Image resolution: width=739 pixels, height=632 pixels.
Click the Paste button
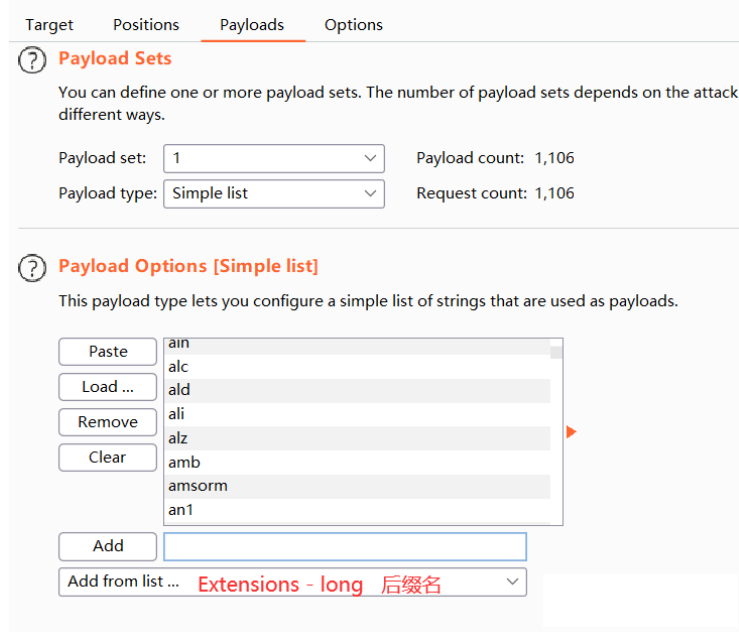[107, 352]
